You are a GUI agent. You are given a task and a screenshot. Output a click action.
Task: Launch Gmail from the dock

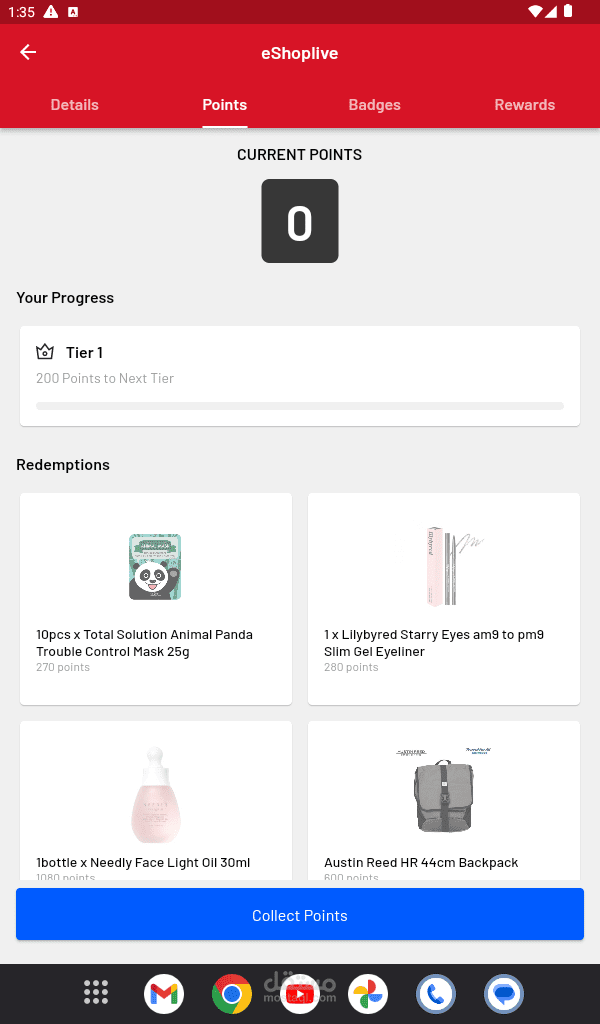coord(164,994)
